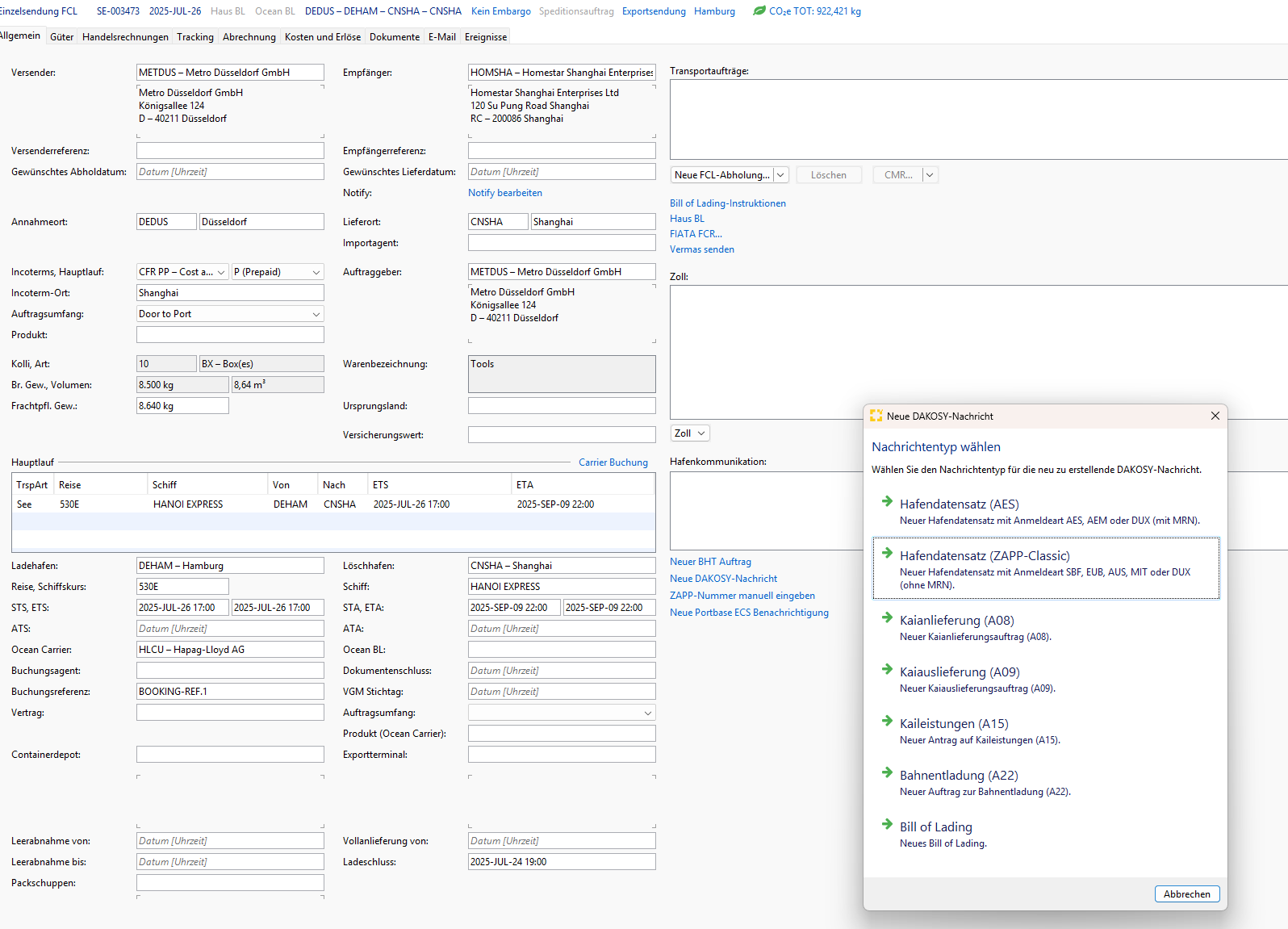Image resolution: width=1288 pixels, height=929 pixels.
Task: Click ZAPP-Nummer manuell eingeben link
Action: point(742,596)
